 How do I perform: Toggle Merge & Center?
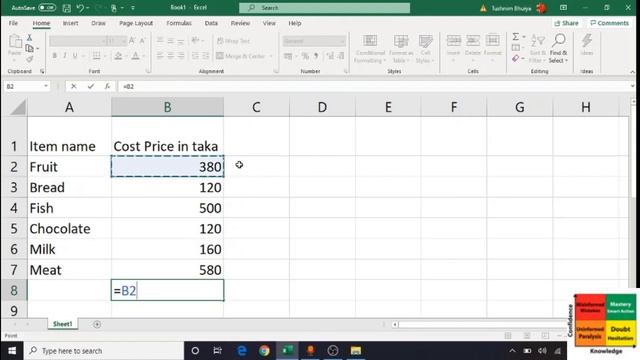(x=241, y=56)
